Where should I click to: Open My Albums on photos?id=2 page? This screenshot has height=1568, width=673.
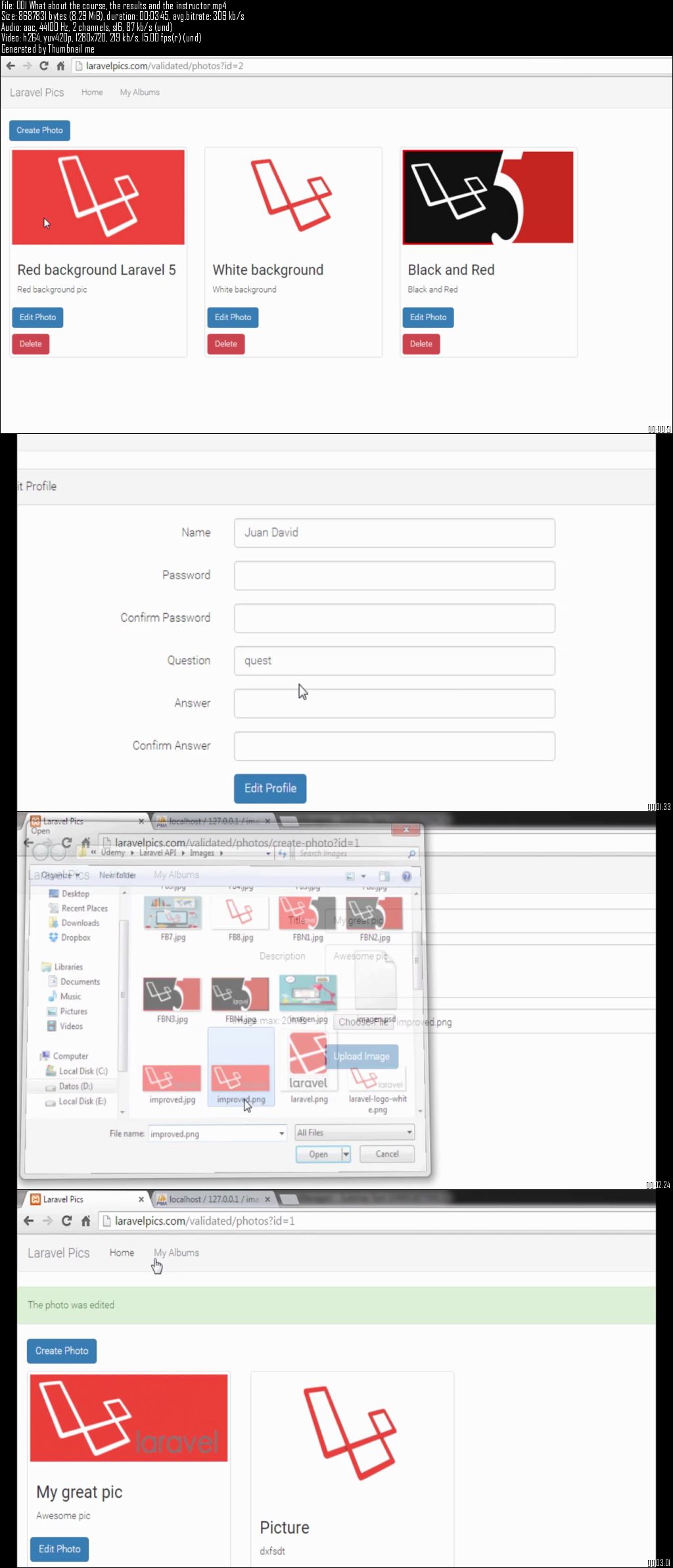[x=139, y=93]
